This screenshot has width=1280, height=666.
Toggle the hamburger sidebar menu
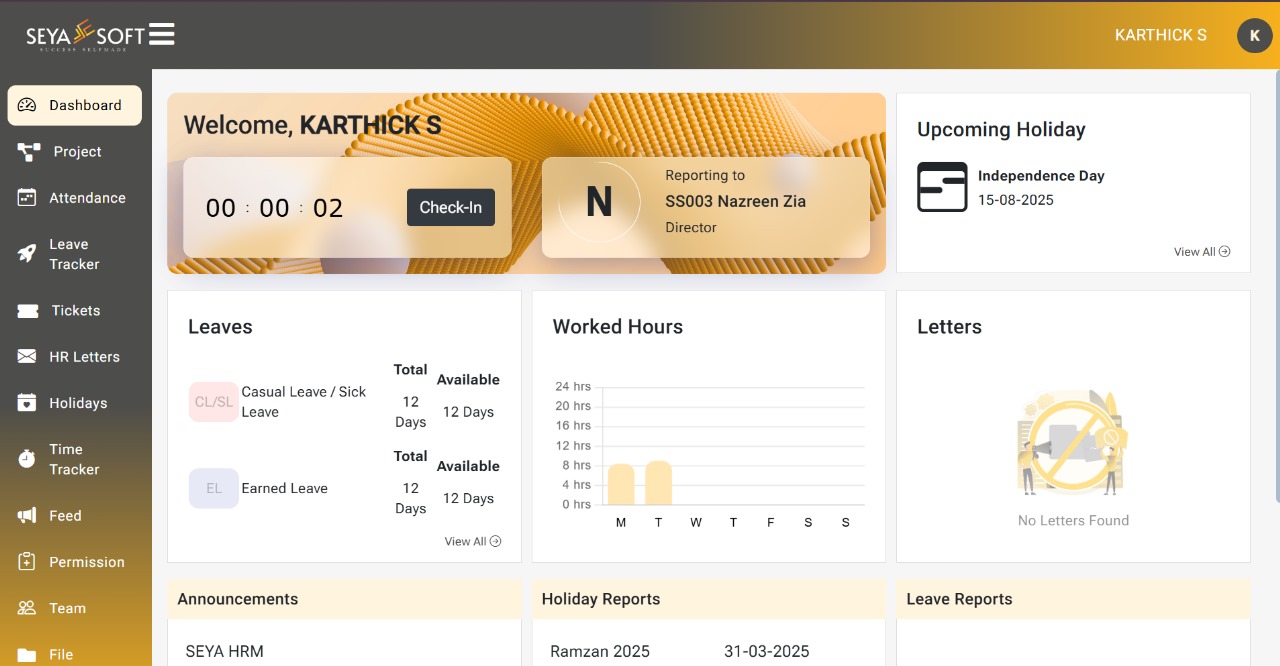[x=162, y=34]
